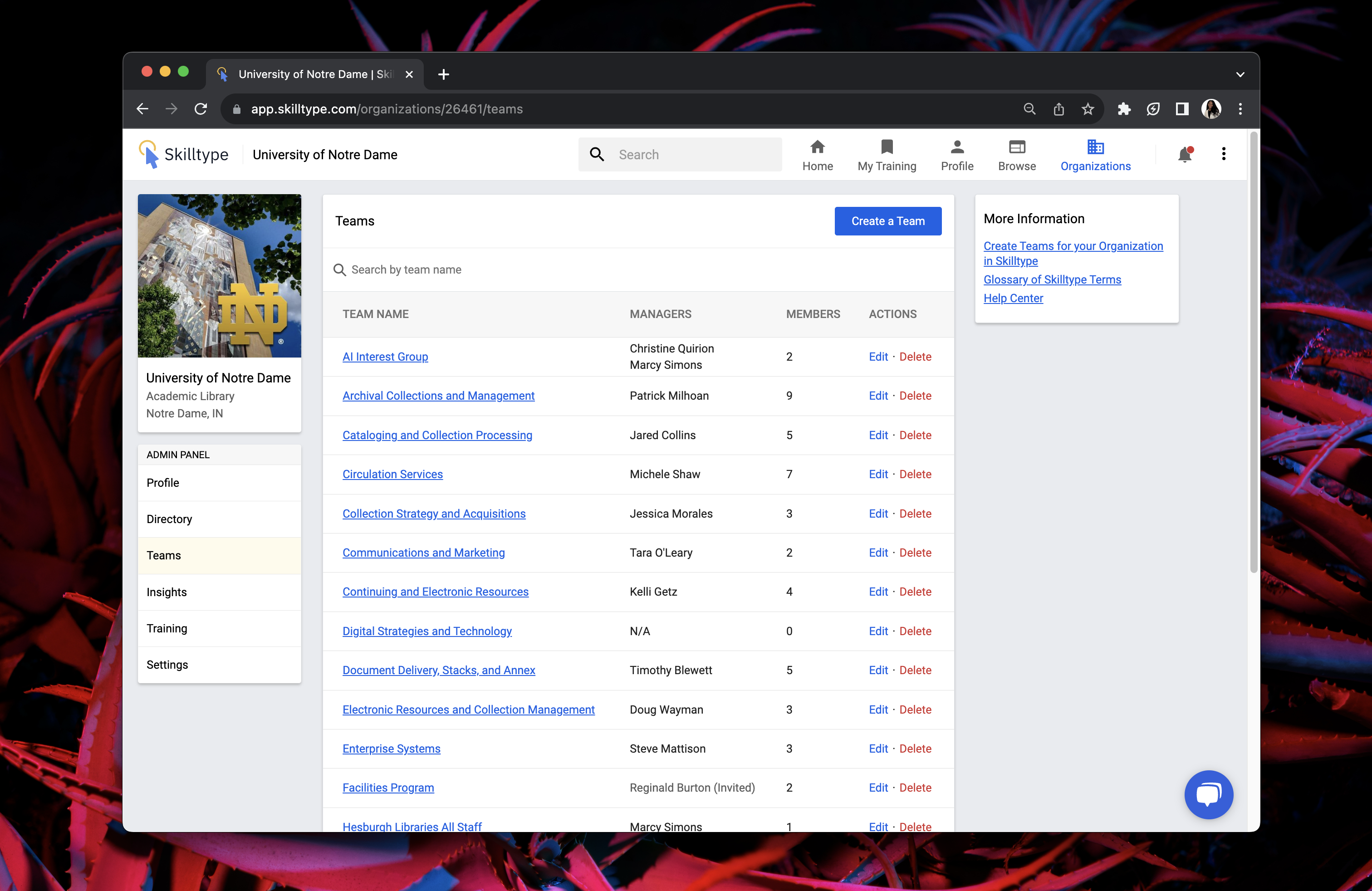Expand the Chrome tab search chevron
Viewport: 1372px width, 891px height.
pyautogui.click(x=1240, y=74)
